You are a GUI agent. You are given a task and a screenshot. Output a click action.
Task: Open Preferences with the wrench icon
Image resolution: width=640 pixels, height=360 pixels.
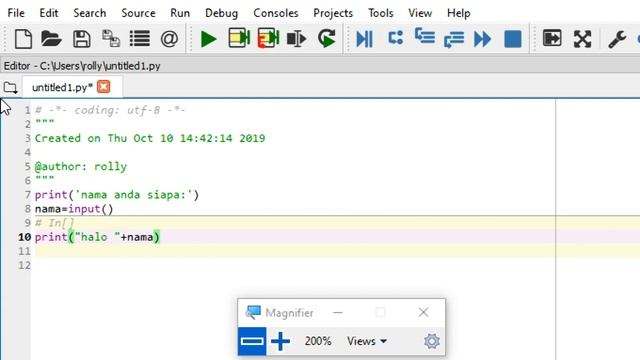(617, 39)
